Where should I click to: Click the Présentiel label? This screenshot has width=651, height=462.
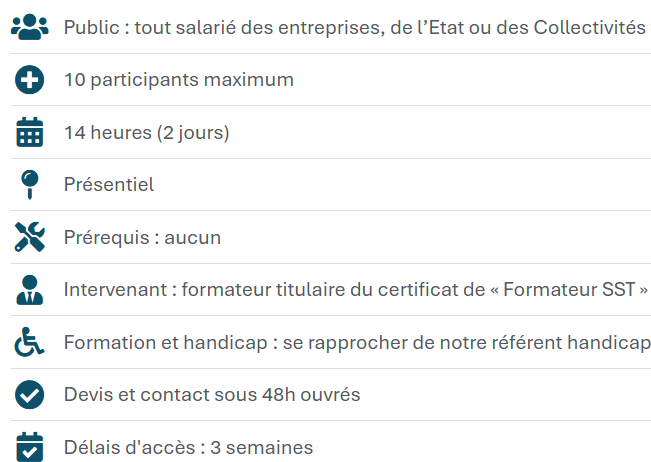pyautogui.click(x=108, y=185)
